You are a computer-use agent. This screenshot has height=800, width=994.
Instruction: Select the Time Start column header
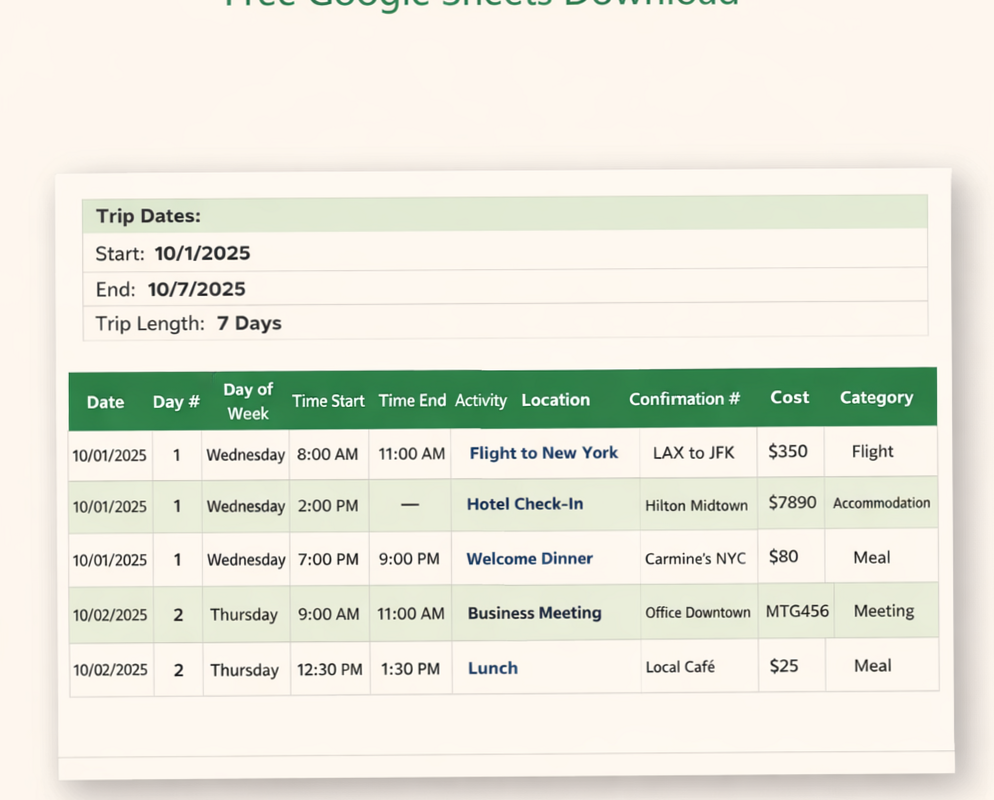tap(328, 401)
